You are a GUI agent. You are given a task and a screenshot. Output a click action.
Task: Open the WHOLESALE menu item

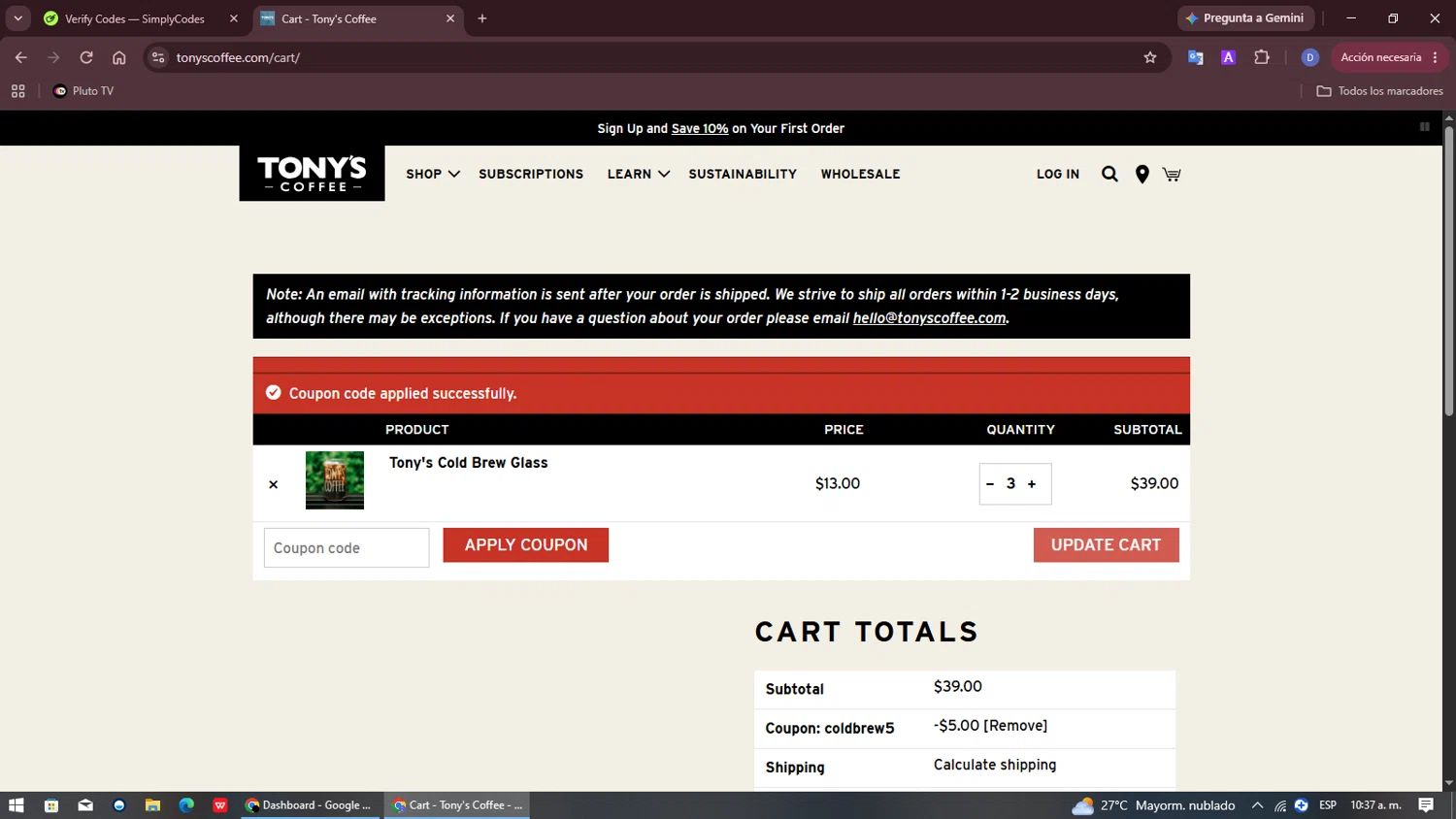[x=860, y=174]
